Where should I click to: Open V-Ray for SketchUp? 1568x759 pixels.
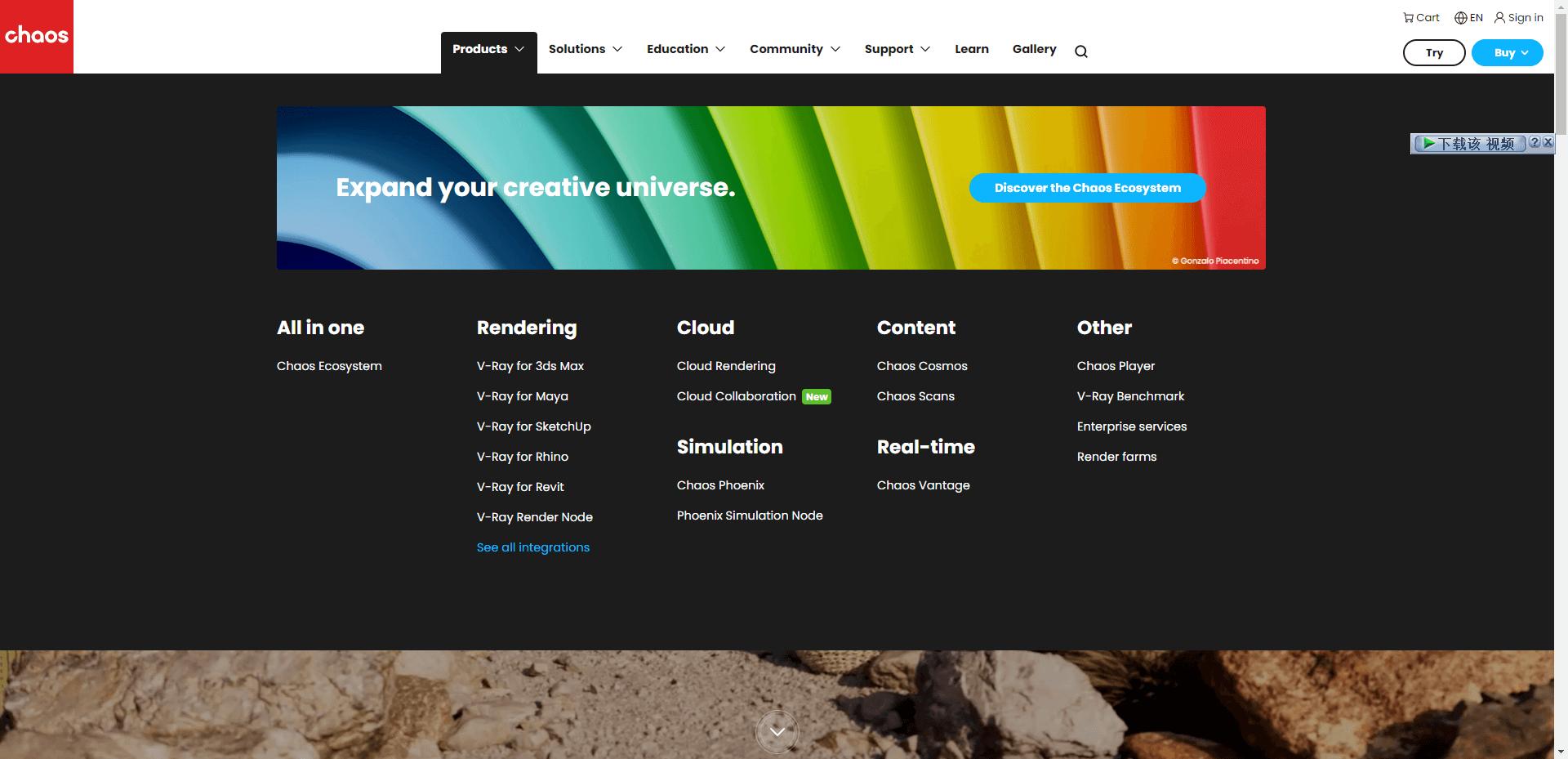[x=534, y=426]
